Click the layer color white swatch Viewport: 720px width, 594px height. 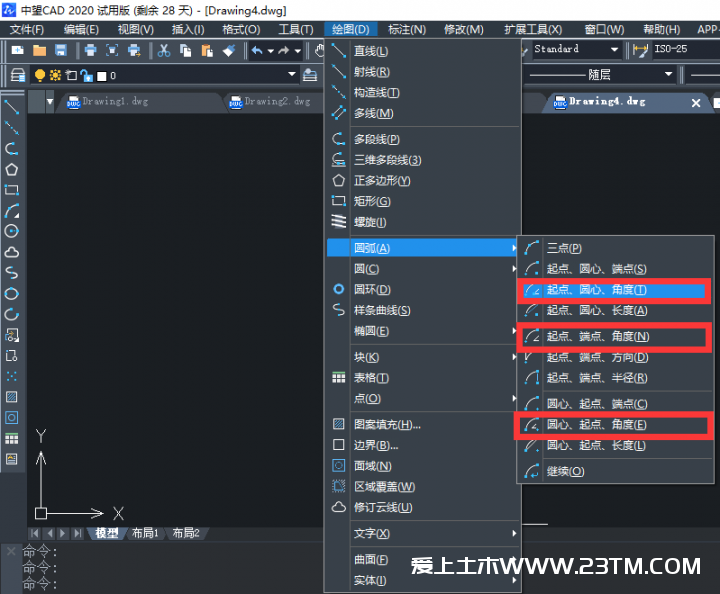[101, 76]
